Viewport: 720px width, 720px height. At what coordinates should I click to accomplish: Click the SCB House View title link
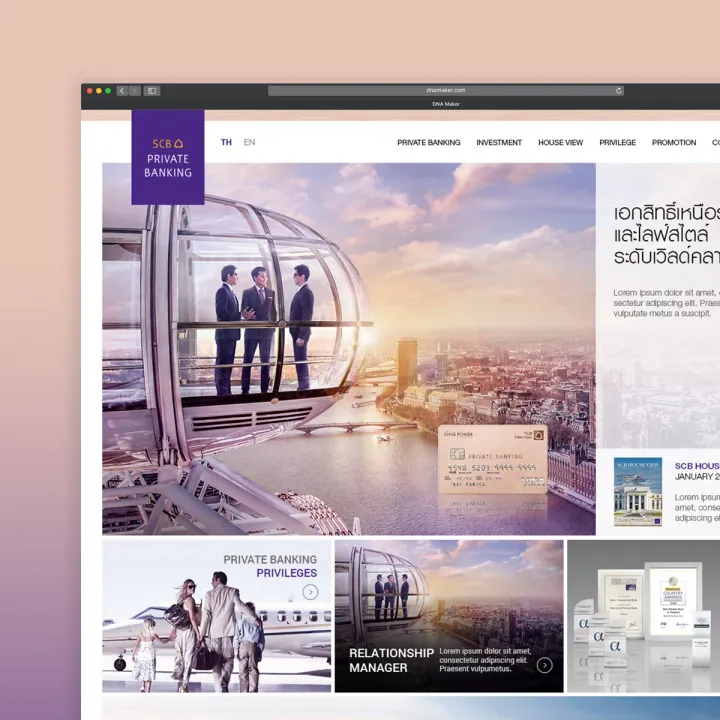(x=697, y=466)
